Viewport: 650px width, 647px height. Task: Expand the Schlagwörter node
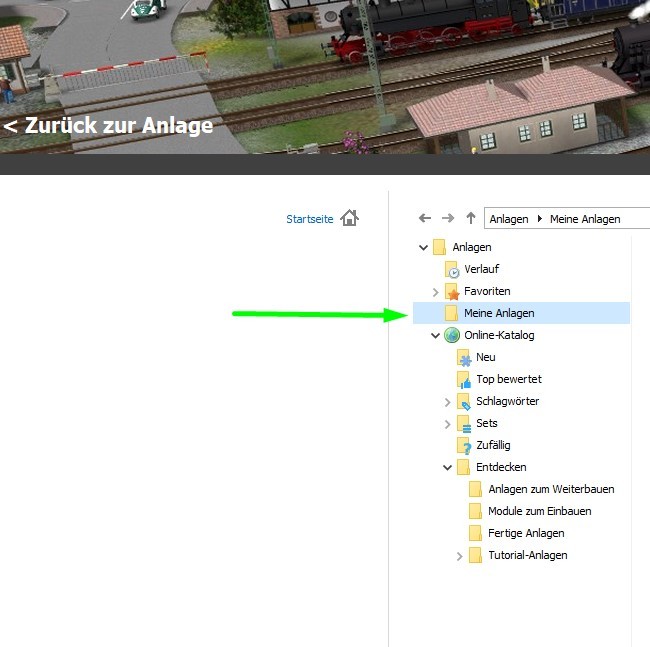(x=447, y=402)
